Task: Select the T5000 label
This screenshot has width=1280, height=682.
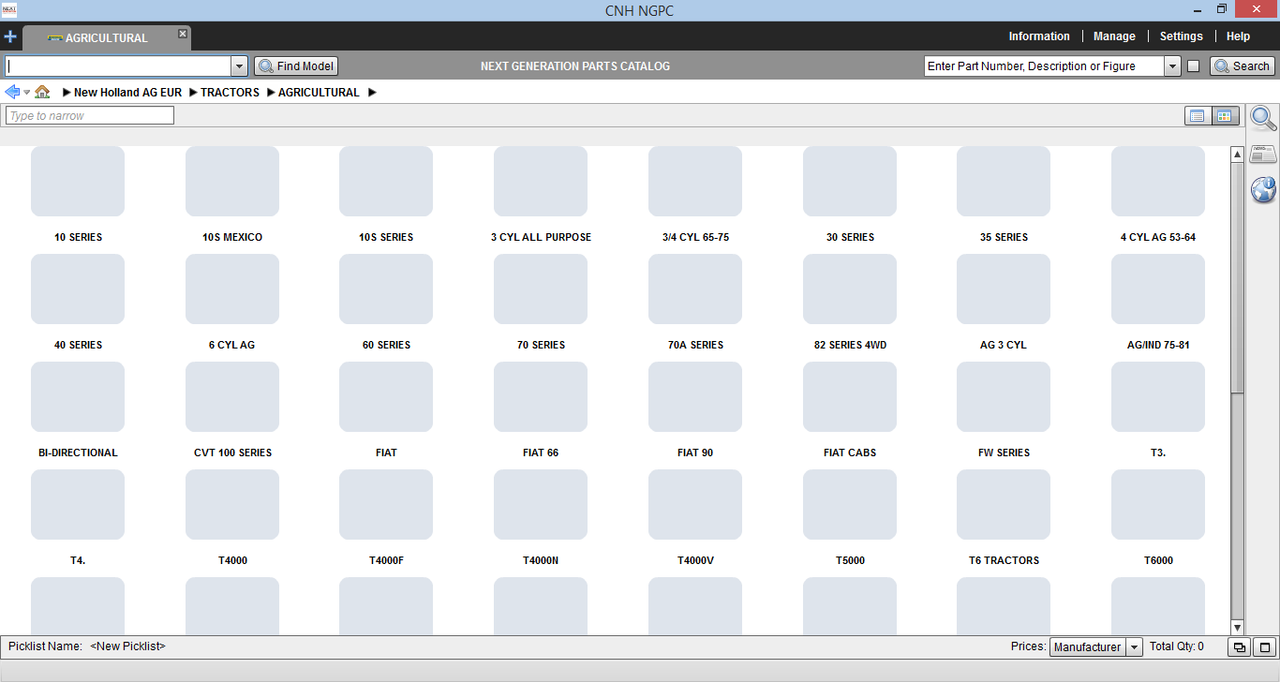Action: [850, 561]
